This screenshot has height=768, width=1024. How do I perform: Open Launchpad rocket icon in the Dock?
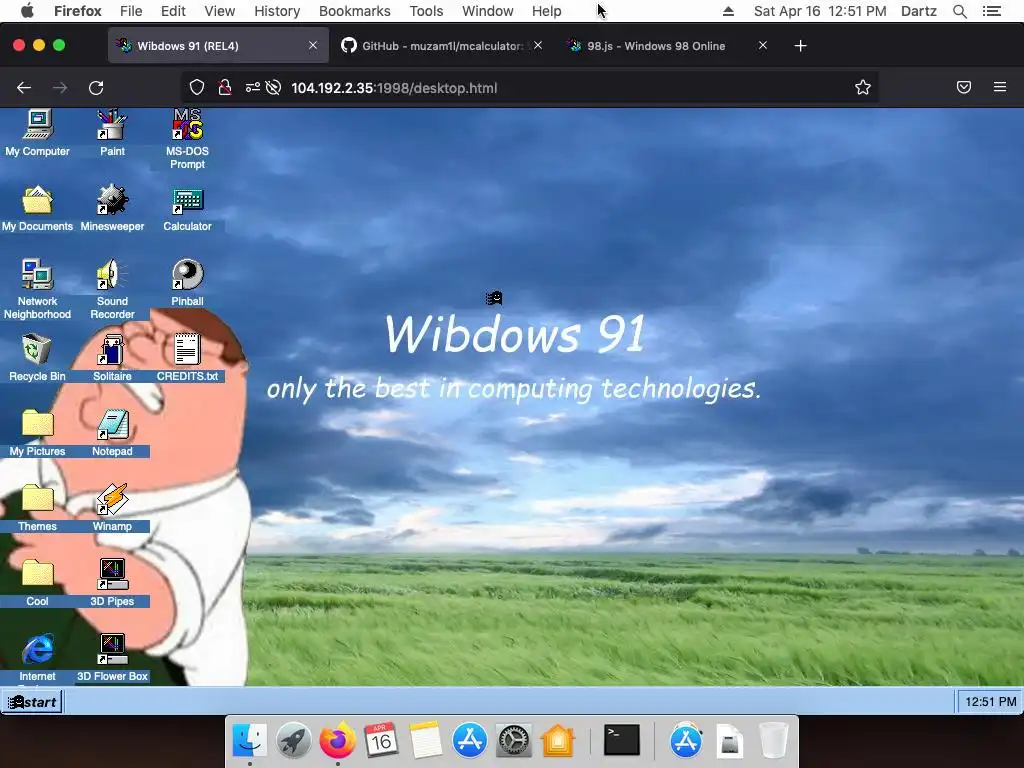[x=294, y=741]
